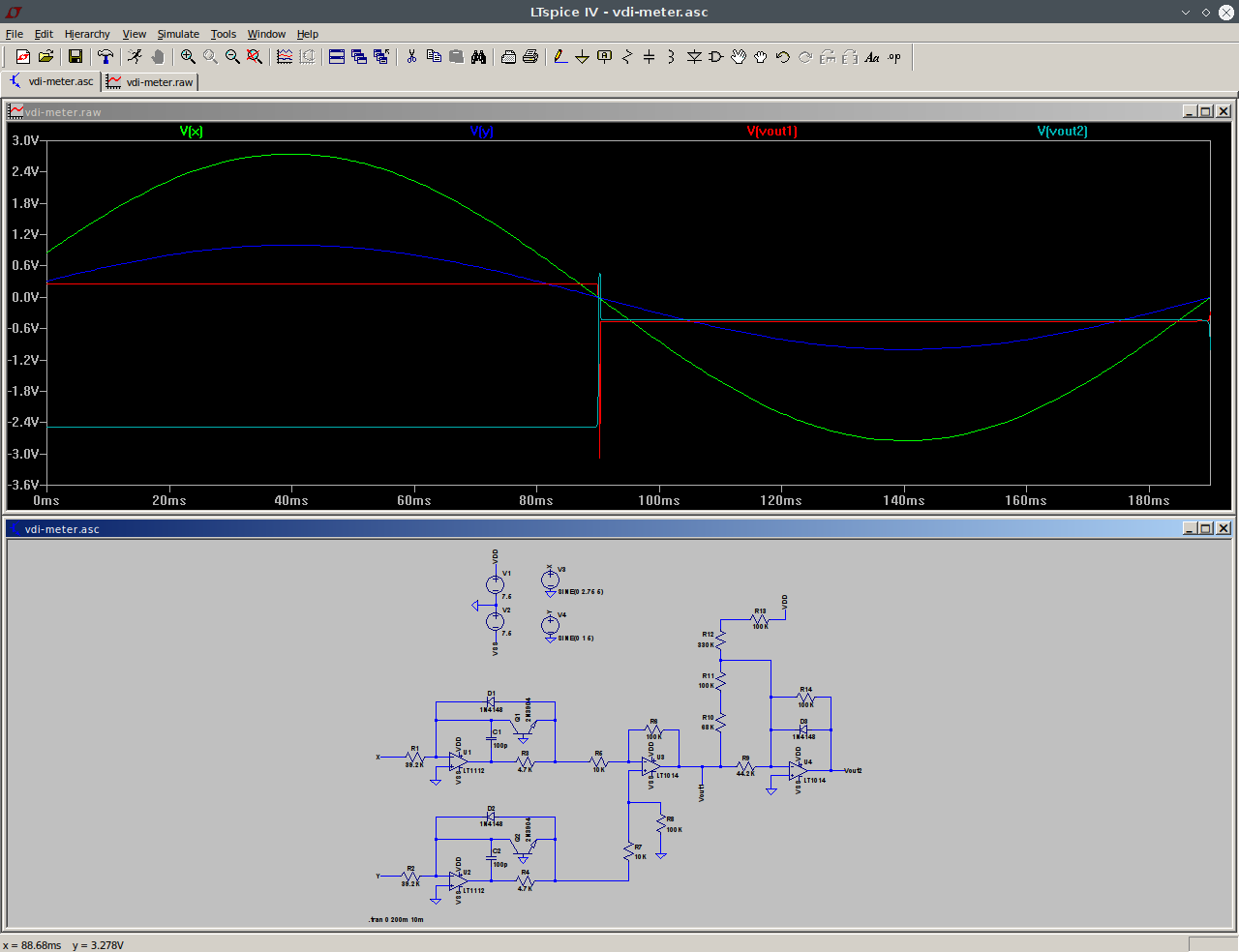
Task: Click the Zoom to Fit icon
Action: tap(255, 57)
